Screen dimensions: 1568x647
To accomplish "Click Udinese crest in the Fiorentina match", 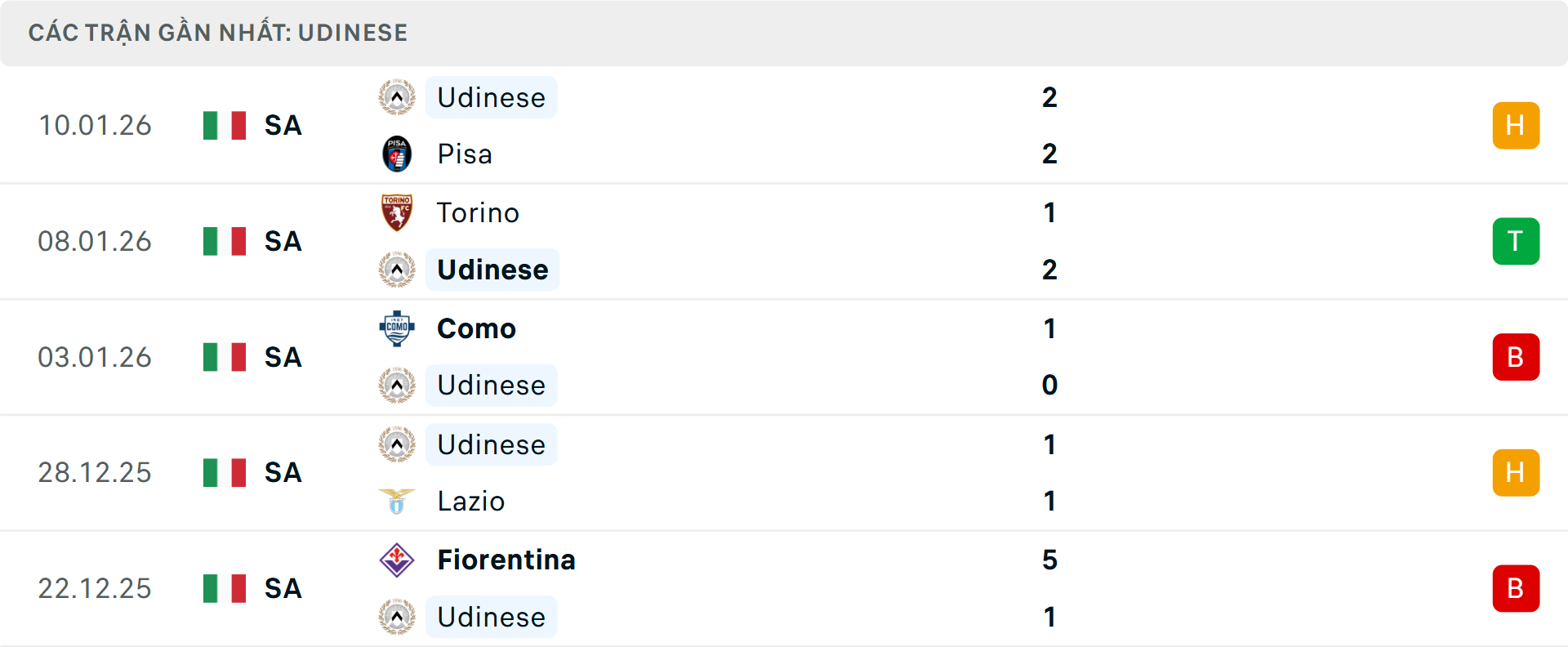I will click(x=397, y=617).
